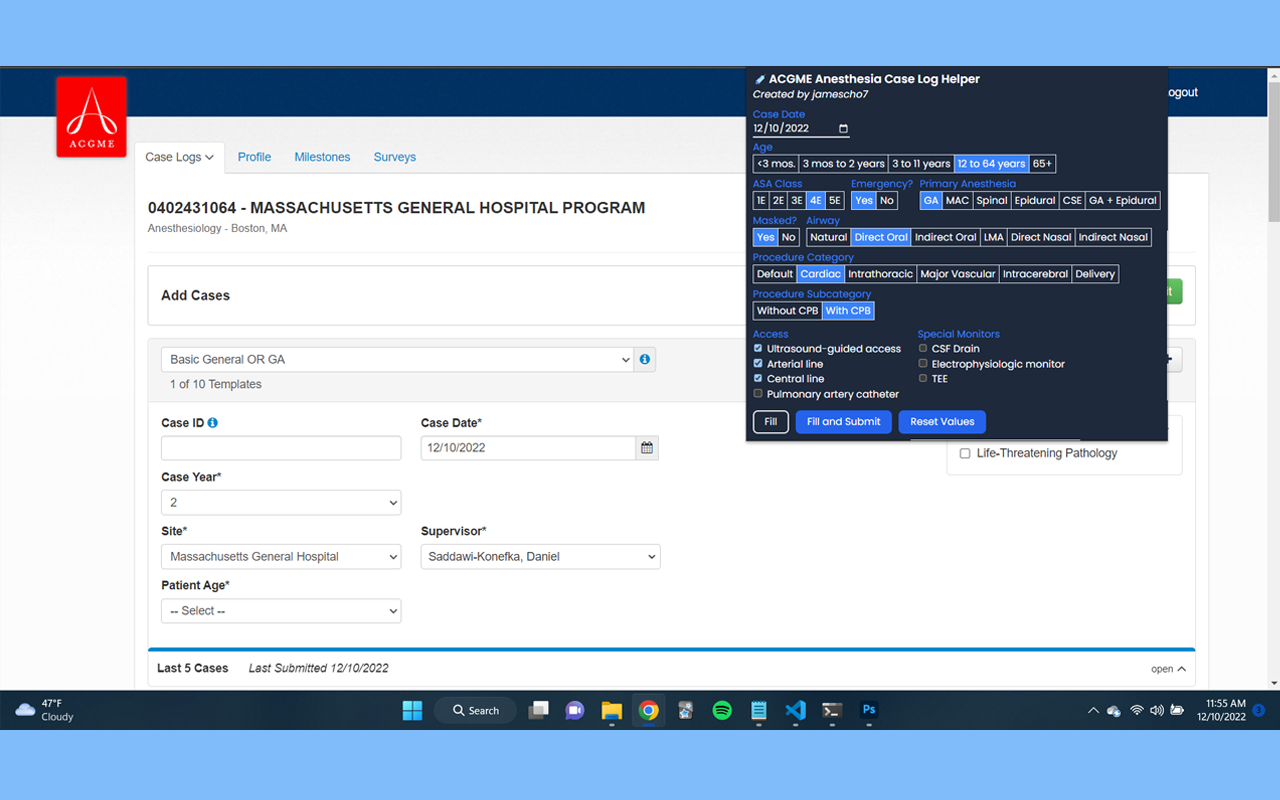Screen dimensions: 1280x800
Task: Check the CSF Drain checkbox
Action: pyautogui.click(x=923, y=349)
